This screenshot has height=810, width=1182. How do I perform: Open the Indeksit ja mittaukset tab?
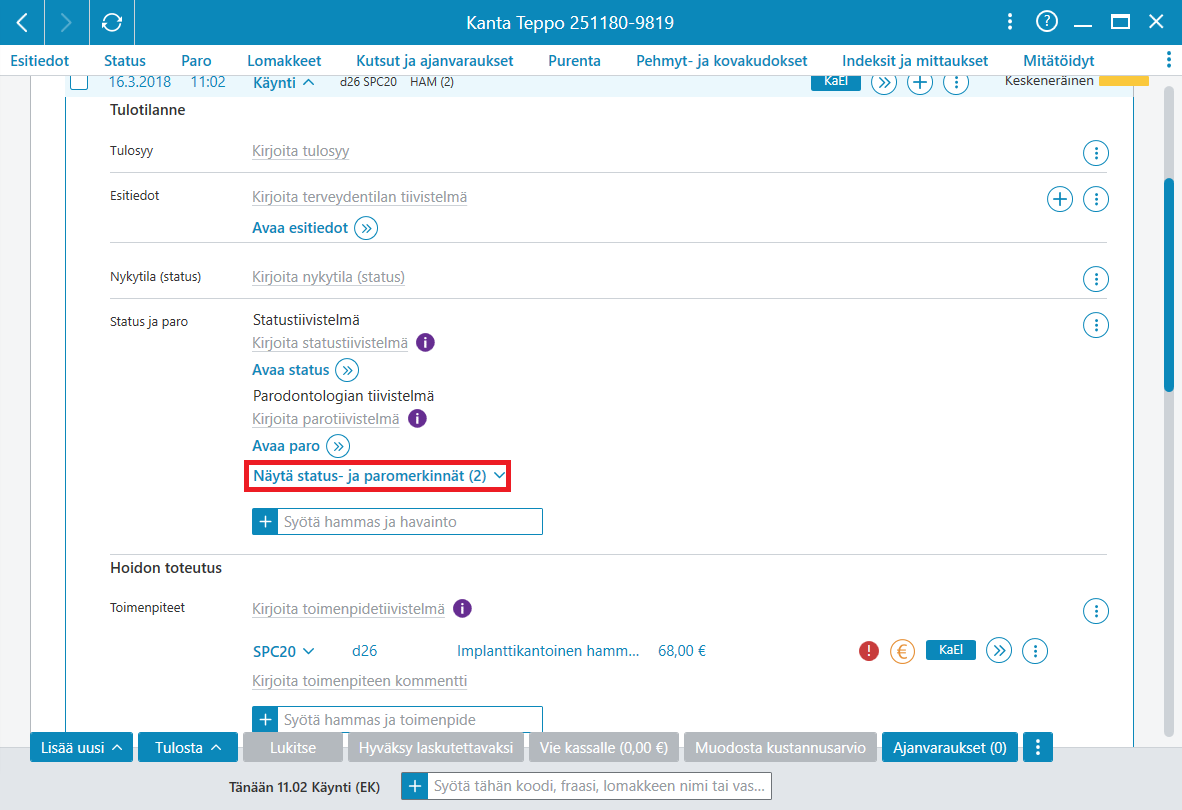(914, 60)
